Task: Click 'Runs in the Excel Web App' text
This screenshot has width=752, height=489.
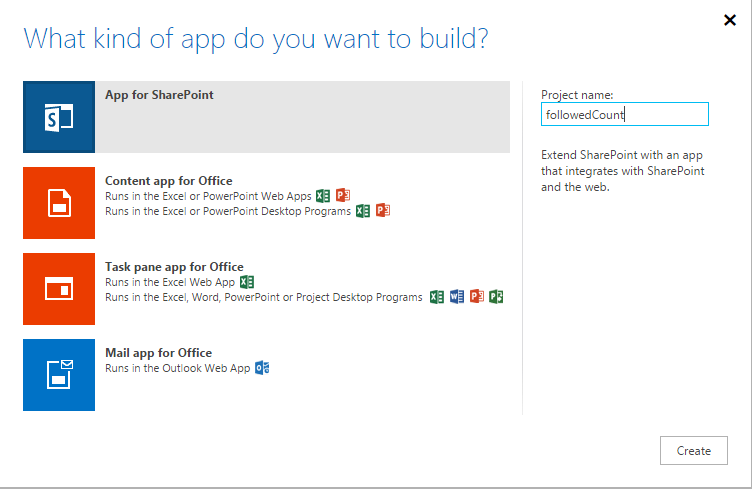Action: (x=170, y=282)
